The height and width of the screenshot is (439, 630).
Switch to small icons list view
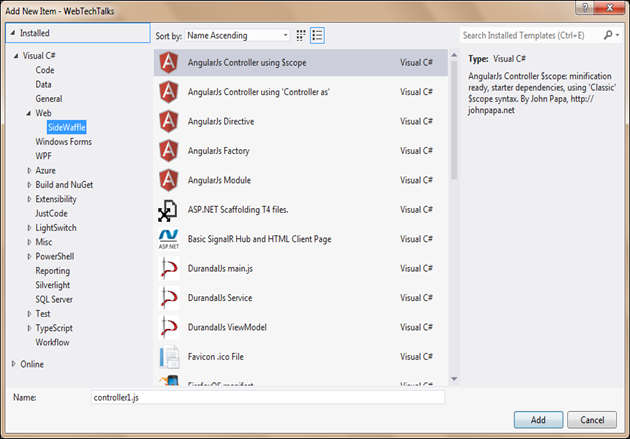(x=317, y=35)
